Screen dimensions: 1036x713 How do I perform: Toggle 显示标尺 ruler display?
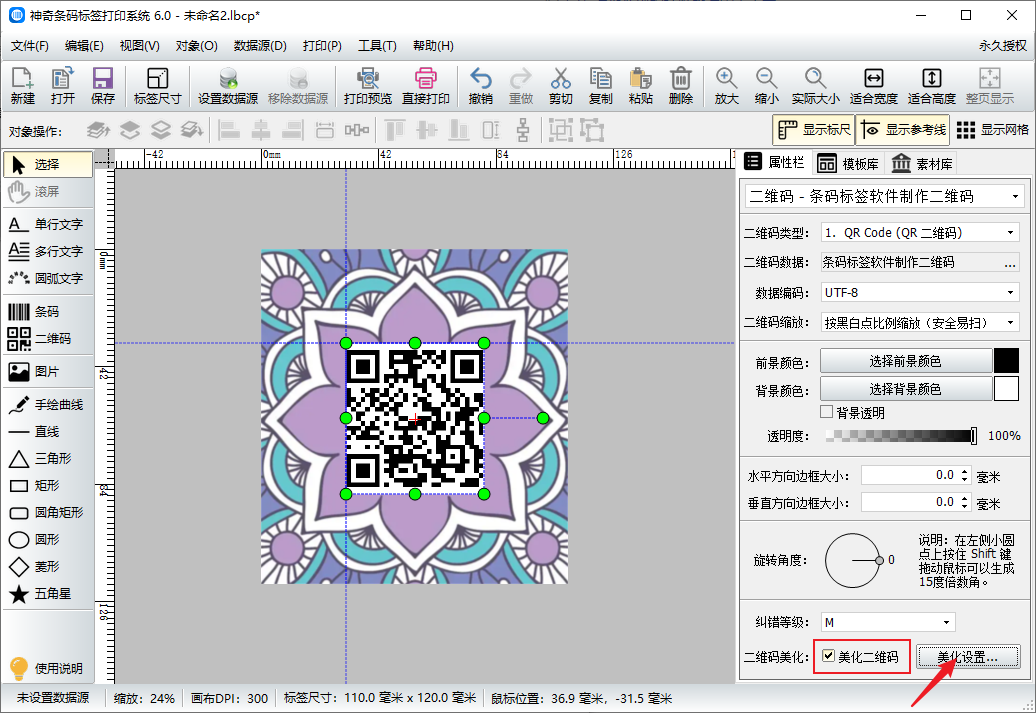coord(813,130)
